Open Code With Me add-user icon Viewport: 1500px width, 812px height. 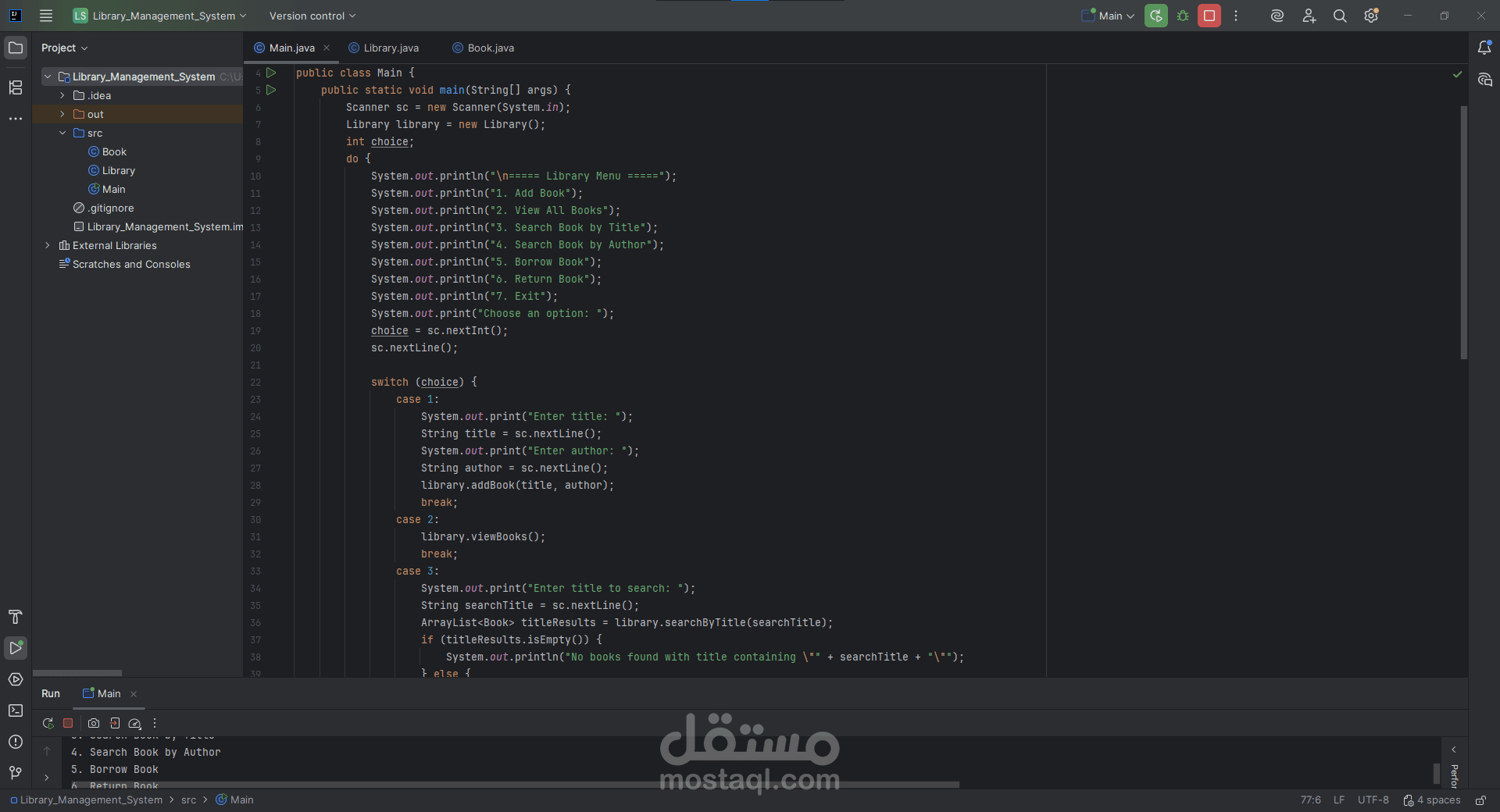click(1309, 16)
